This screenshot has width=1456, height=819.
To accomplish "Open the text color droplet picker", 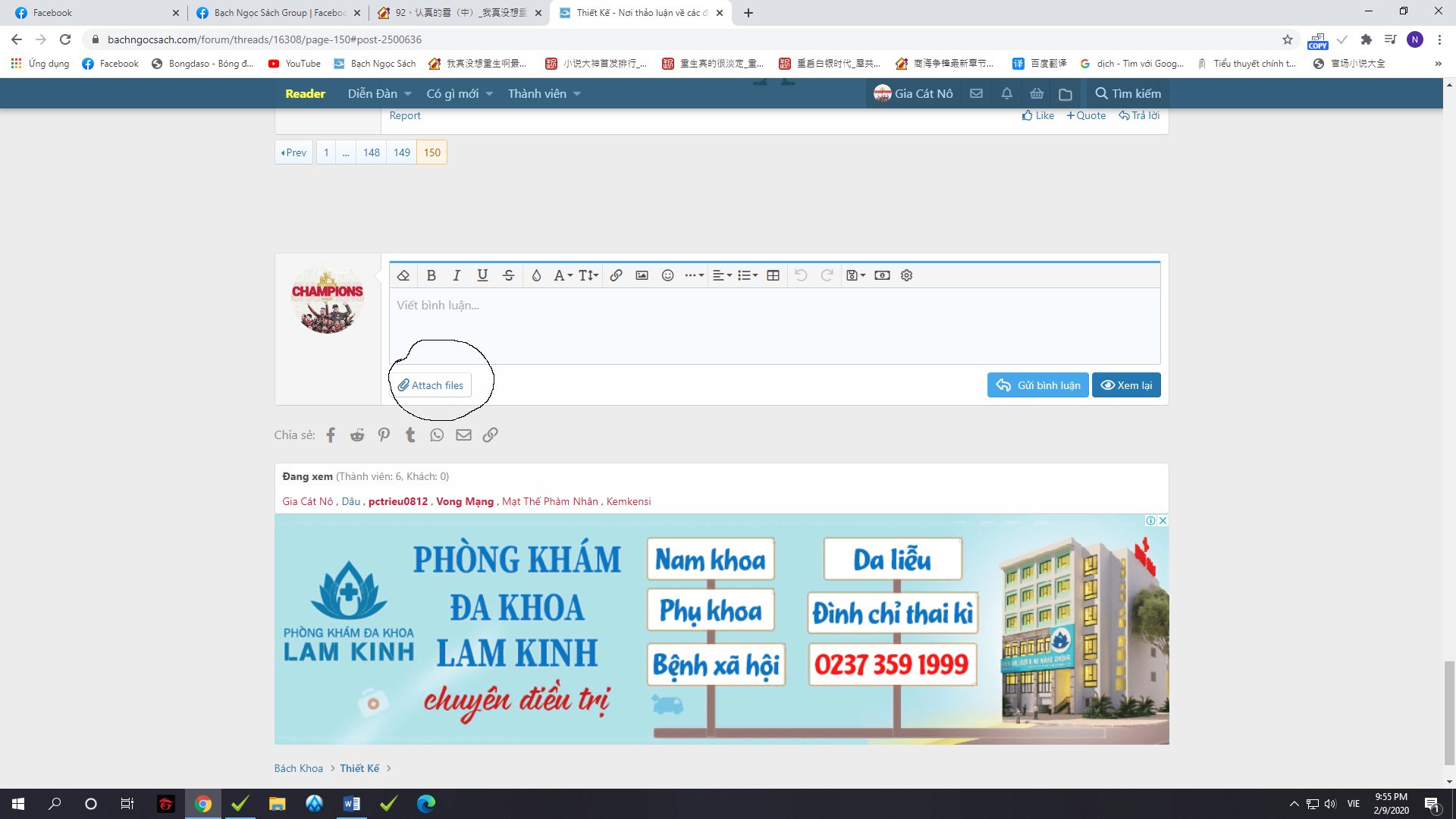I will click(536, 275).
